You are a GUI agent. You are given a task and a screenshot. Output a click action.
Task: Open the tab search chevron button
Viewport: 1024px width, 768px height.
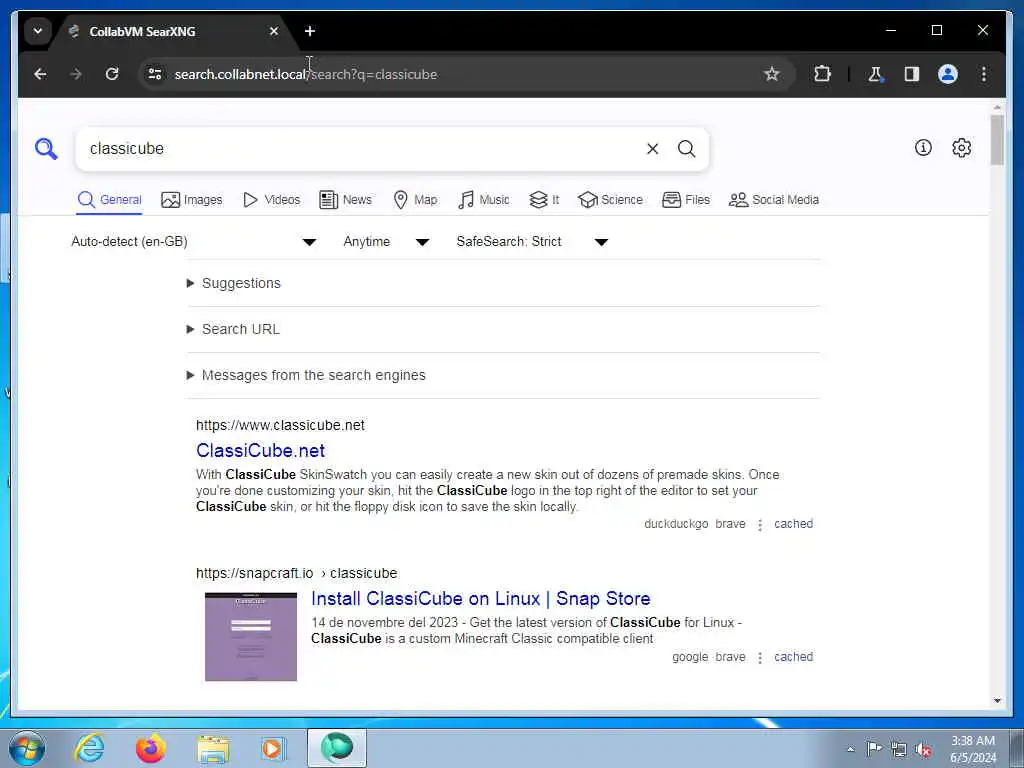(38, 31)
